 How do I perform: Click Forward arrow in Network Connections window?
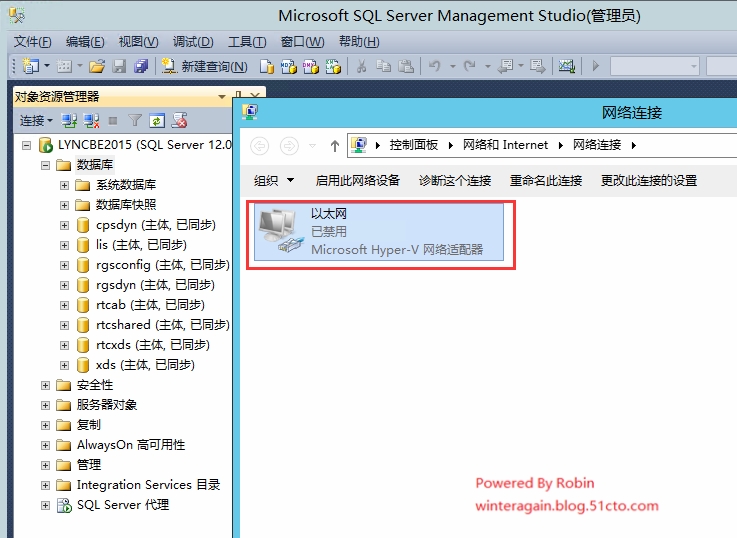(x=289, y=146)
